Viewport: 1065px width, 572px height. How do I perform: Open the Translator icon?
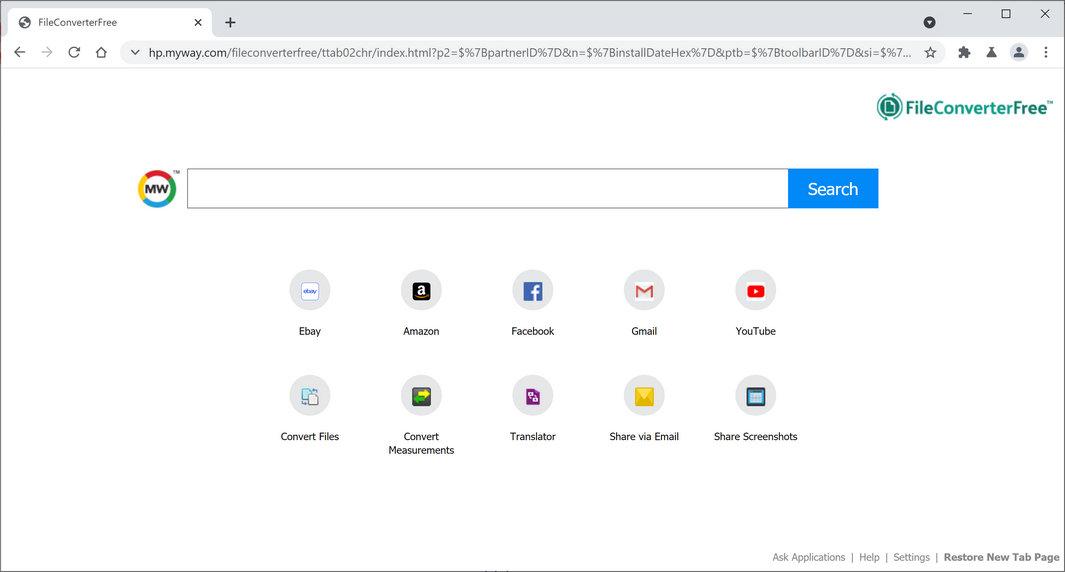tap(532, 395)
